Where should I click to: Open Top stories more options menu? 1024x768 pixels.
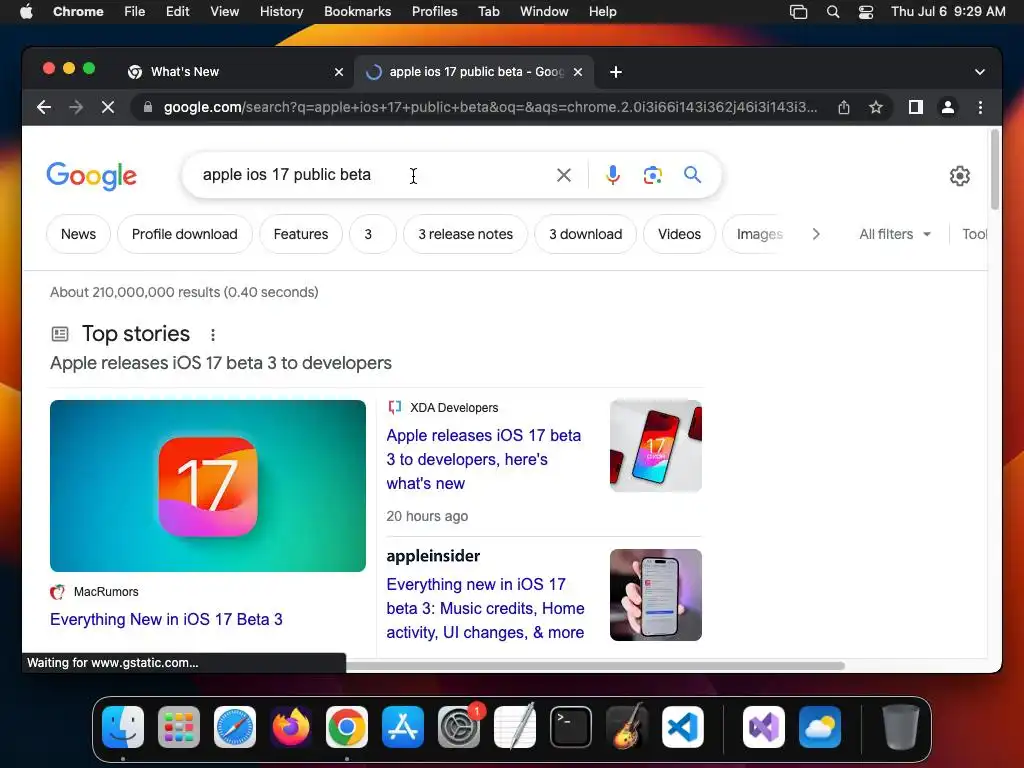212,335
